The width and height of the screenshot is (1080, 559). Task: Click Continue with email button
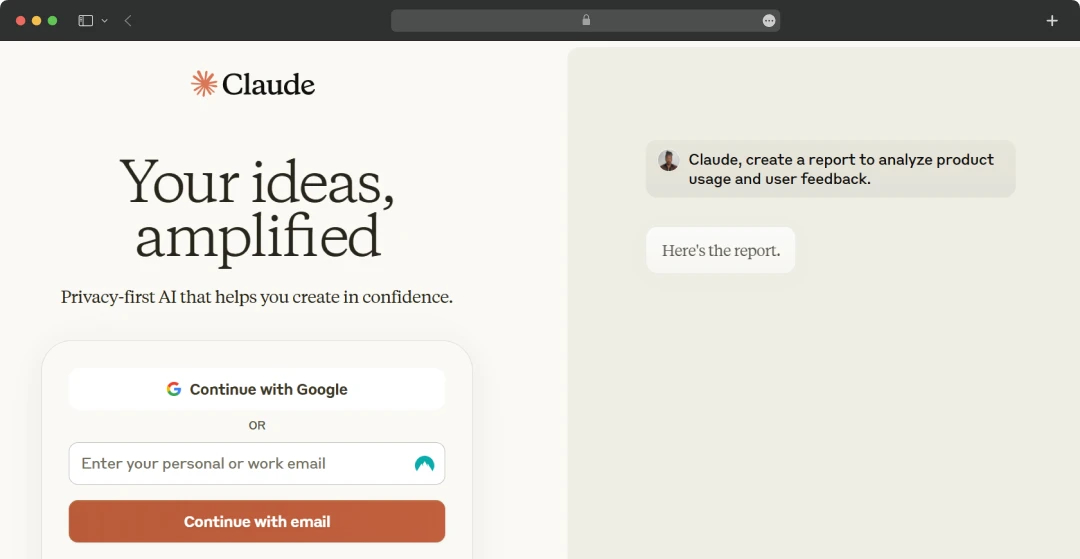257,521
